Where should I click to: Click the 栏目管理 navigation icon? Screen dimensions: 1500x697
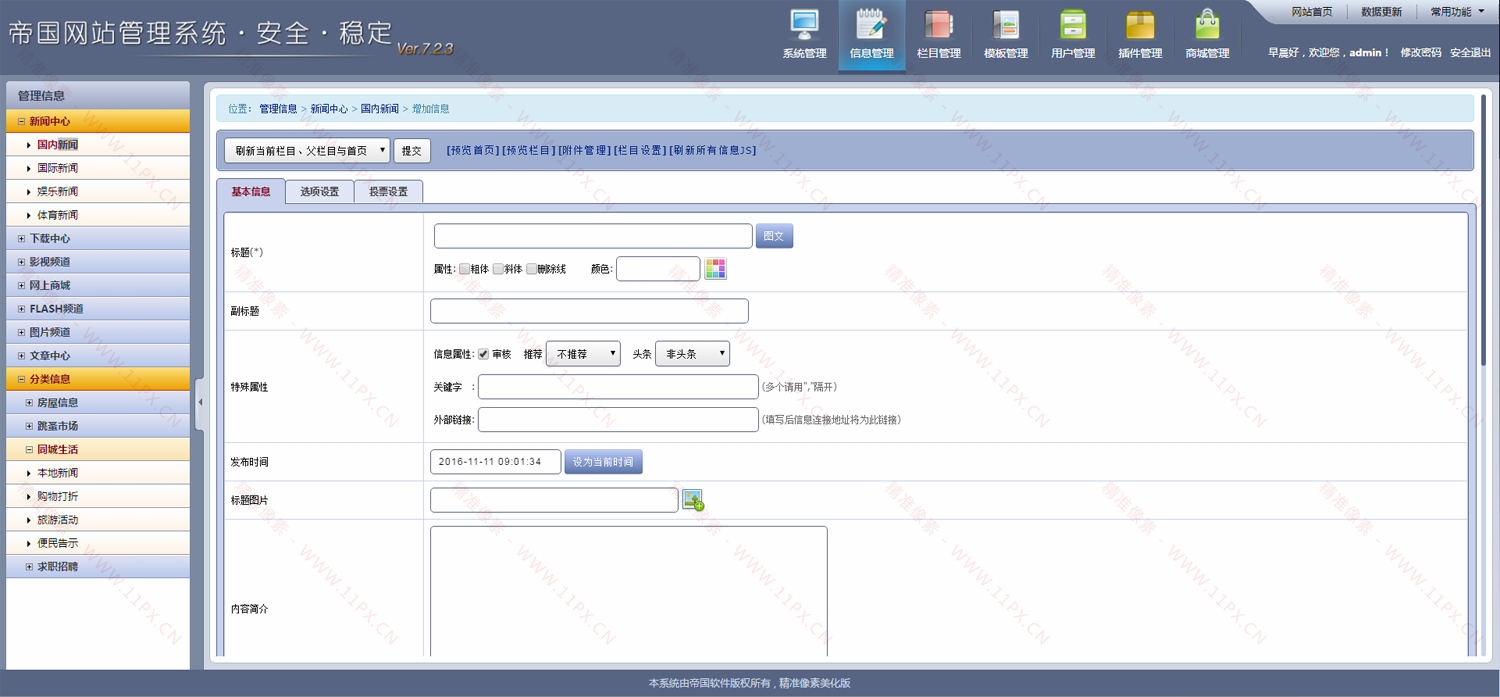click(x=938, y=25)
